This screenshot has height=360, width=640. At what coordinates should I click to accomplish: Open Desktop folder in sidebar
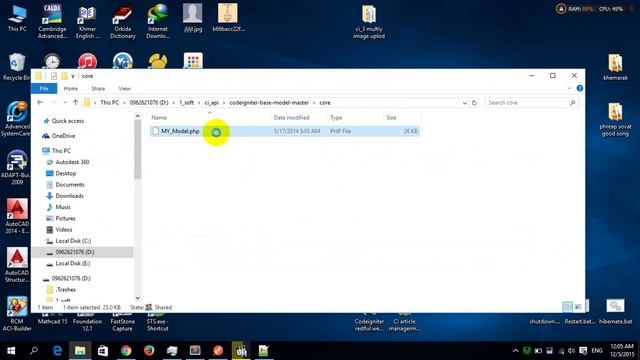tap(65, 173)
